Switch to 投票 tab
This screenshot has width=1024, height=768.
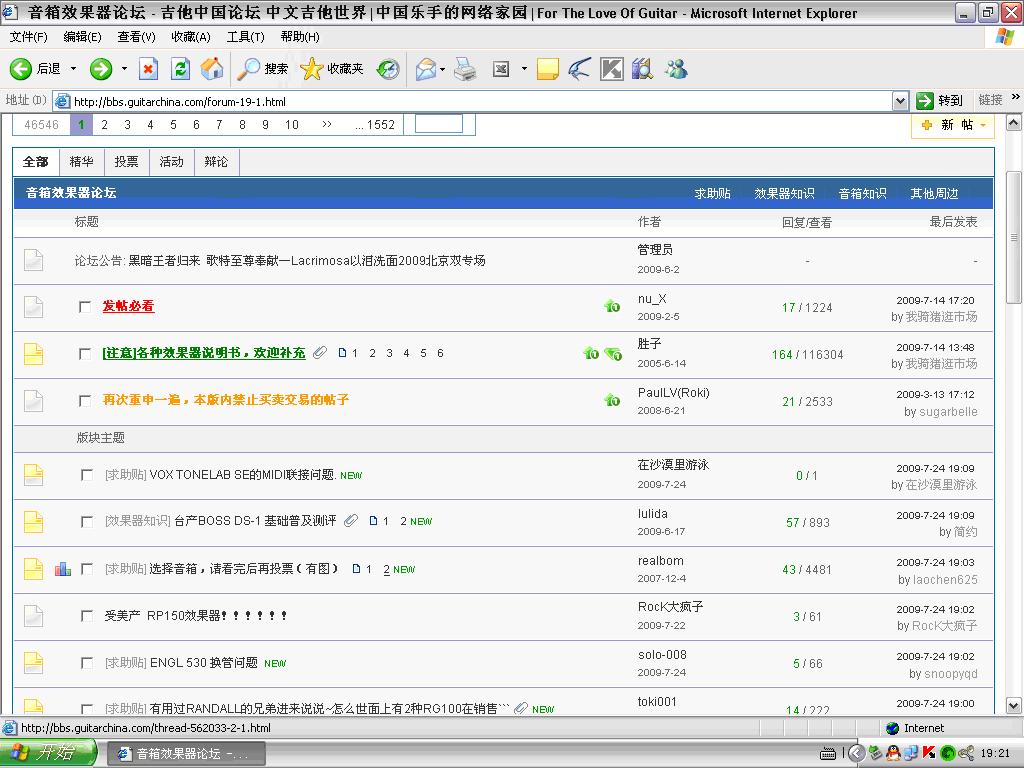click(x=127, y=162)
